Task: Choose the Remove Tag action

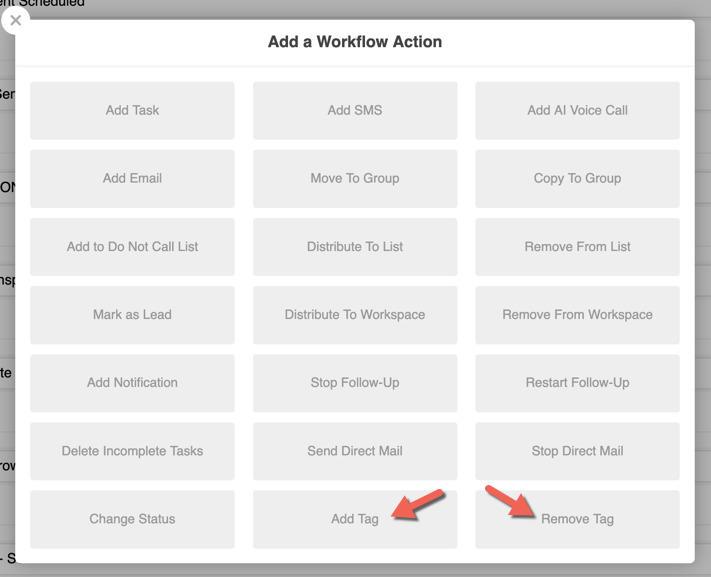Action: (577, 519)
